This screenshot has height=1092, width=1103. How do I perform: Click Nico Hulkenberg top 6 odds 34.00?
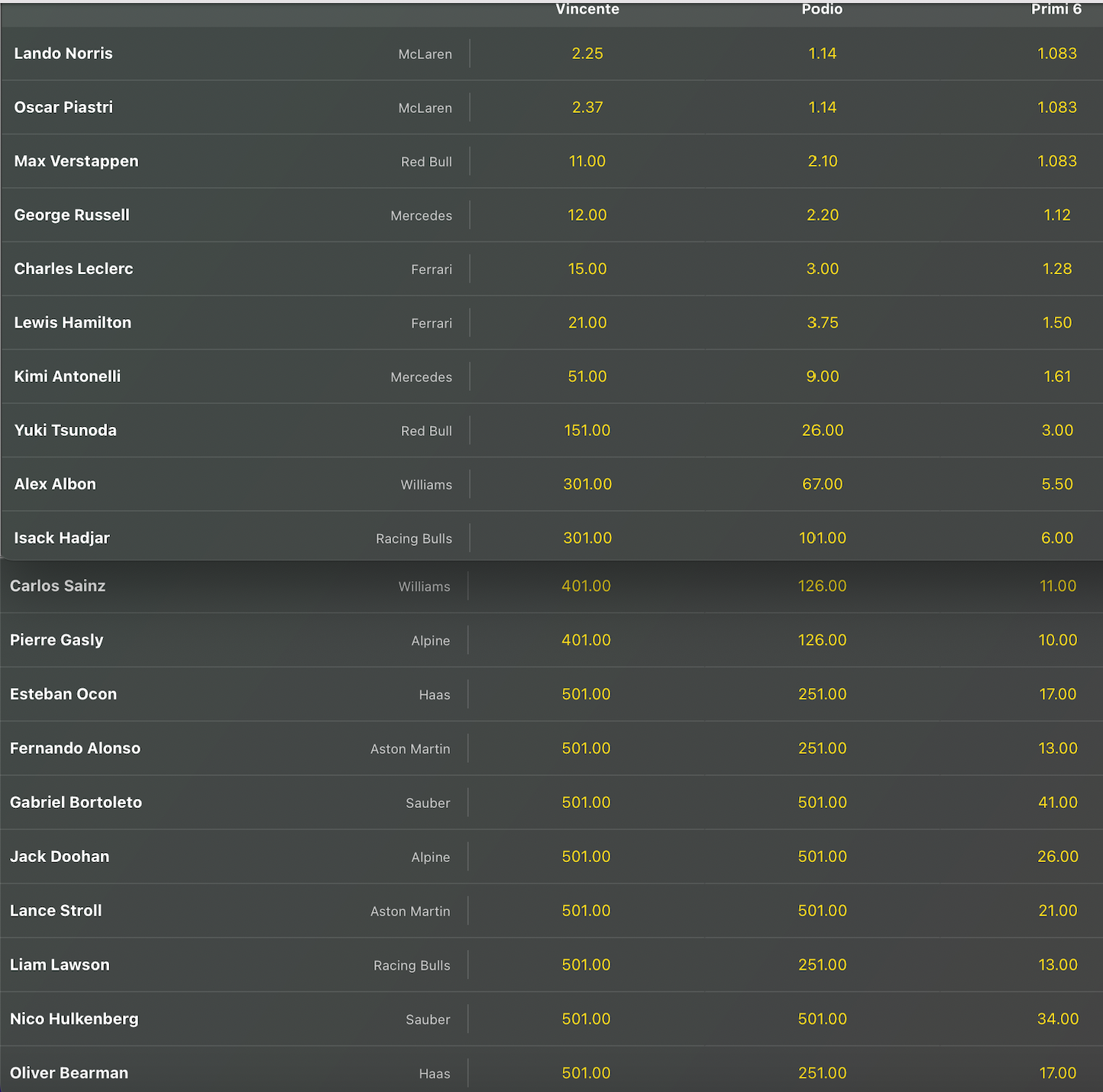click(x=1057, y=1019)
